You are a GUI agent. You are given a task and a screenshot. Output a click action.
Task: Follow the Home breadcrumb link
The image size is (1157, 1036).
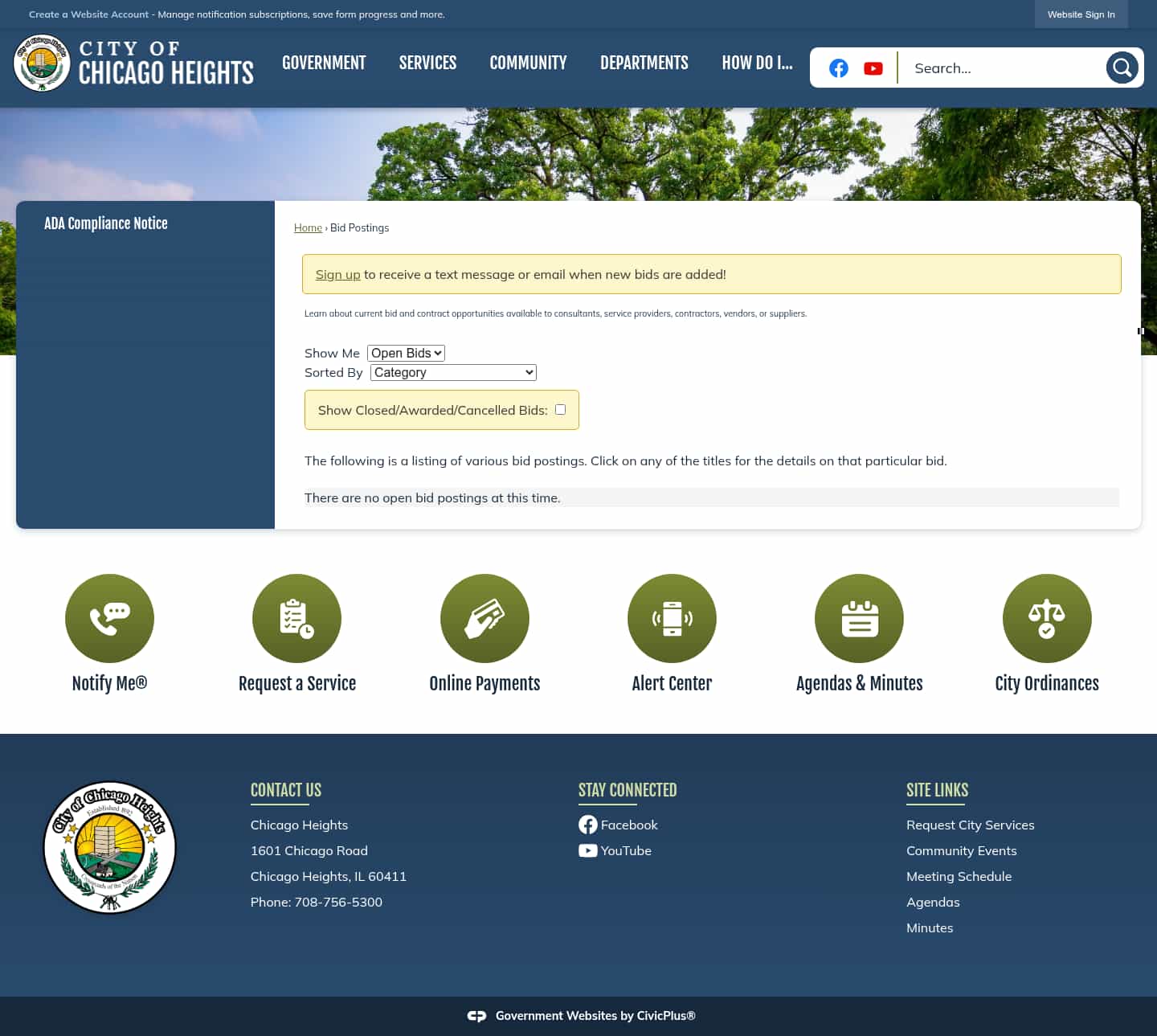[x=308, y=227]
